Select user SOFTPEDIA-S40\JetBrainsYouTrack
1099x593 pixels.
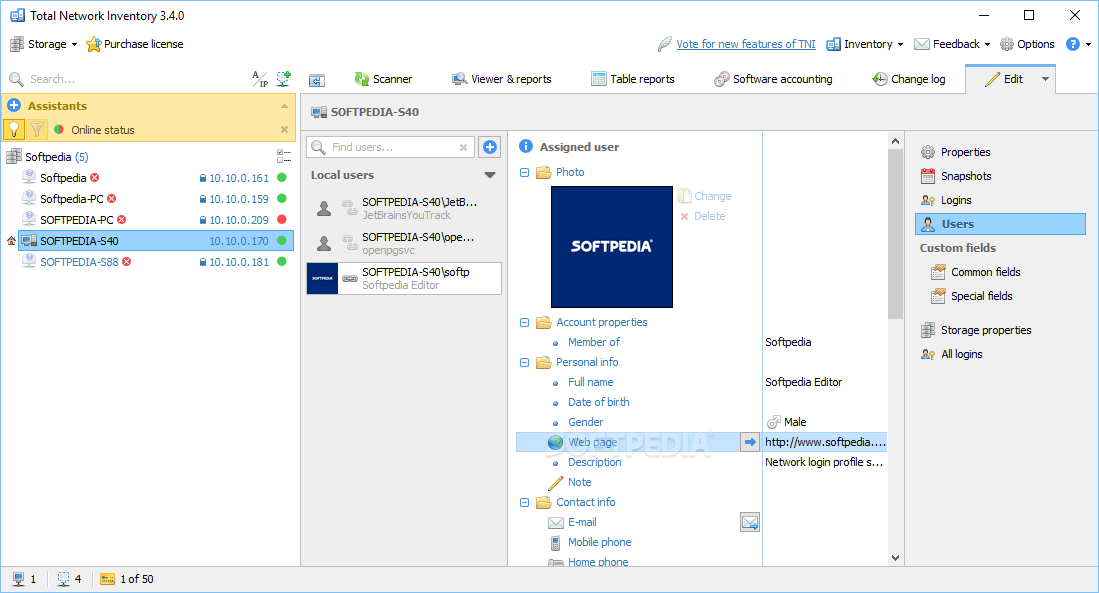pos(404,208)
